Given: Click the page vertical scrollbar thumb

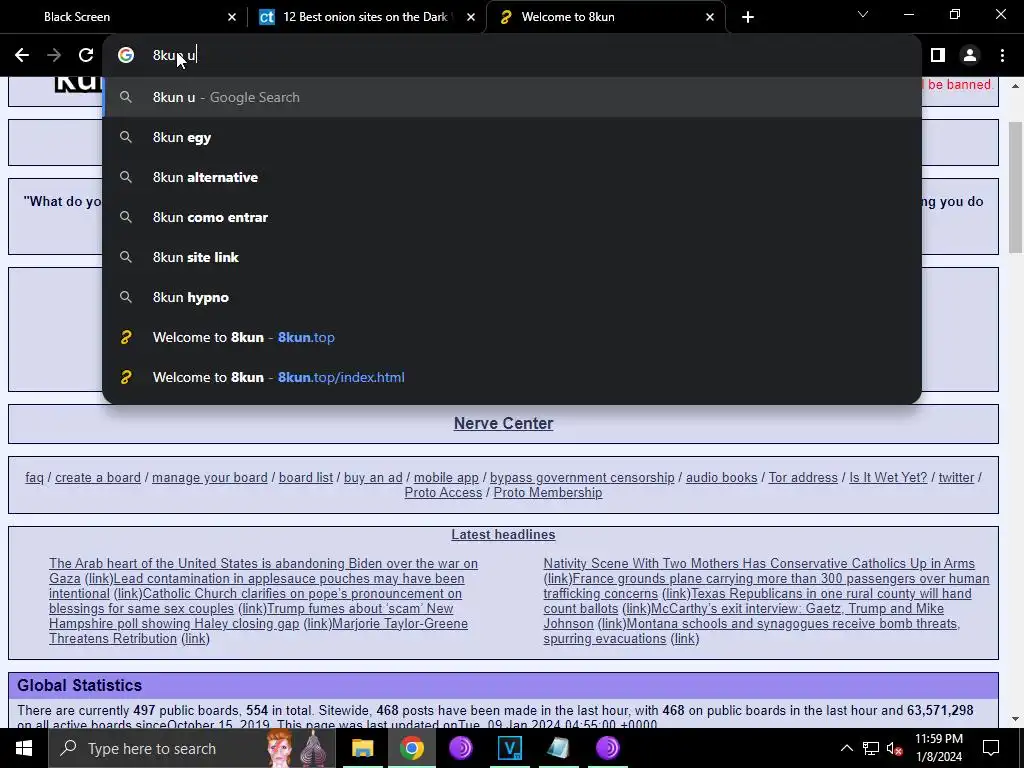Looking at the screenshot, I should click(1016, 188).
